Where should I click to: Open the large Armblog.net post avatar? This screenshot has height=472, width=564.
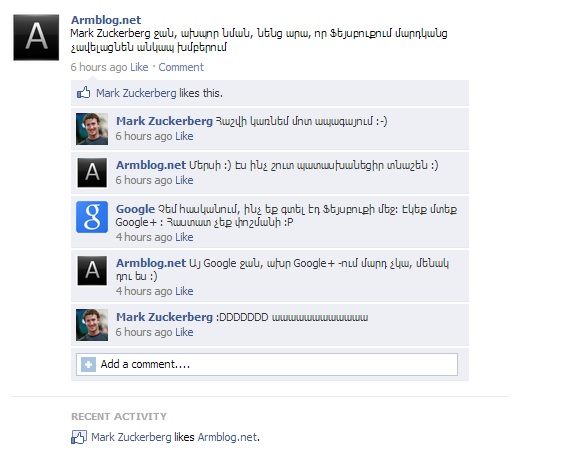coord(36,37)
